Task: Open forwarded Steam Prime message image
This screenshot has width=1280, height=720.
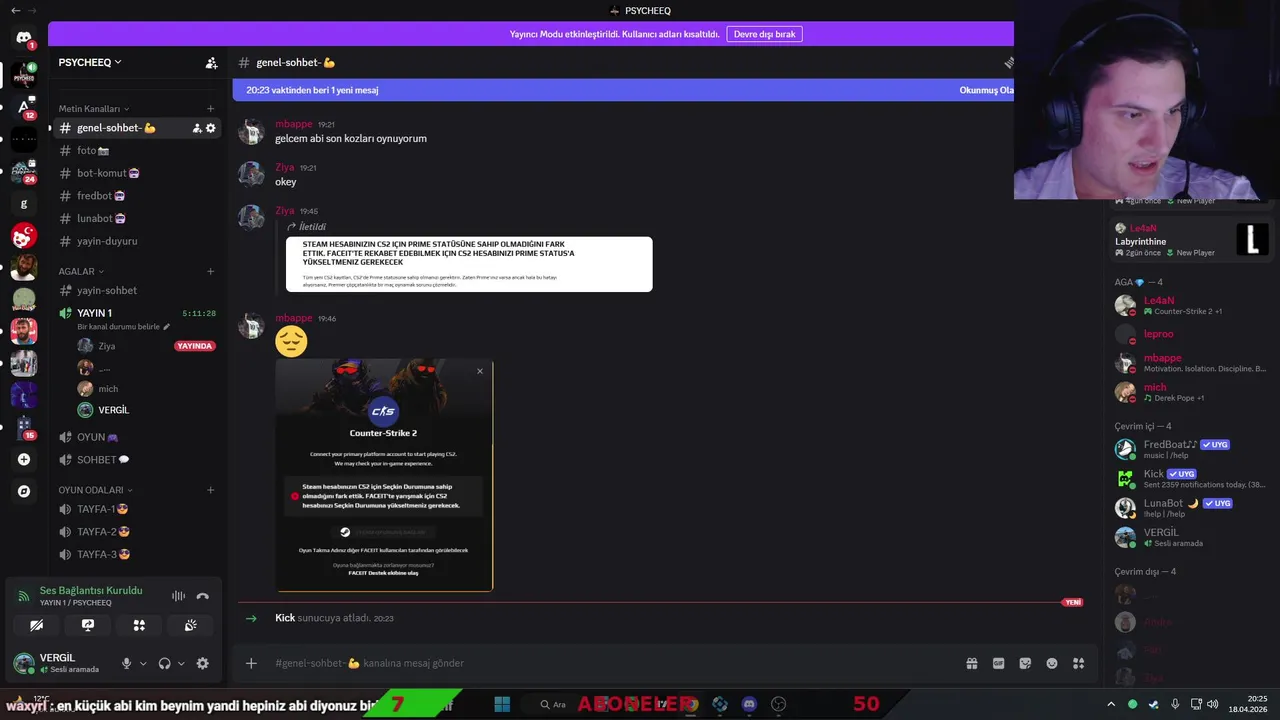Action: point(469,264)
